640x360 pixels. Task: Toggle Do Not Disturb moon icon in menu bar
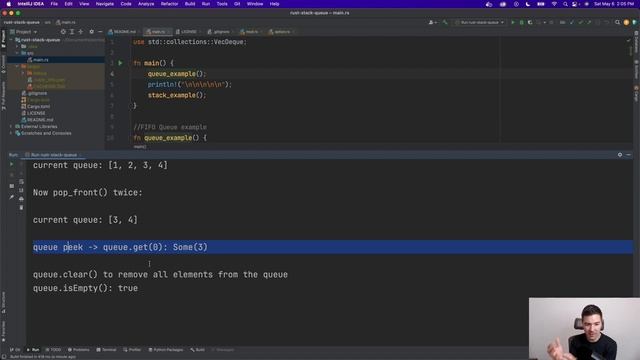point(528,4)
